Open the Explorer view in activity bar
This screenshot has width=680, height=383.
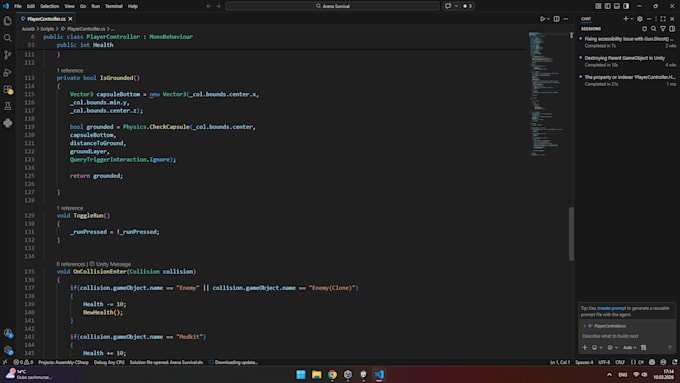coord(7,20)
